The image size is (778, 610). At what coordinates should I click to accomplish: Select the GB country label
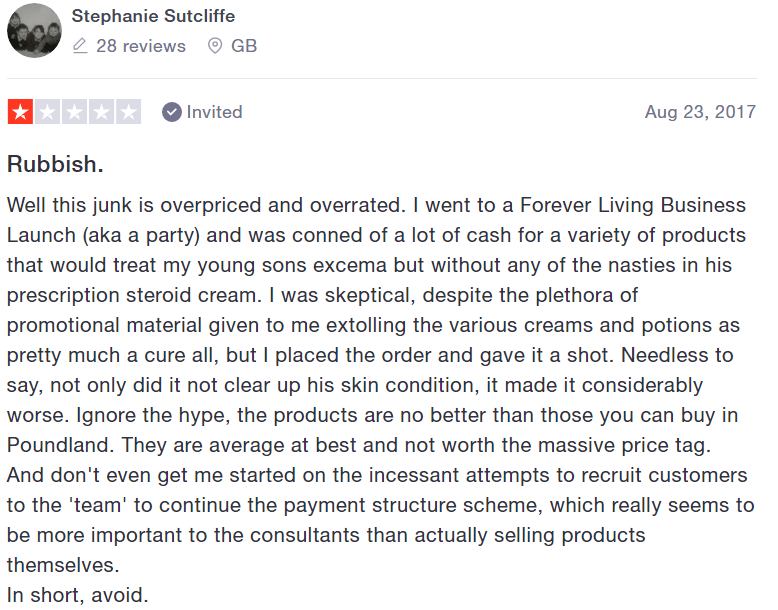click(244, 46)
